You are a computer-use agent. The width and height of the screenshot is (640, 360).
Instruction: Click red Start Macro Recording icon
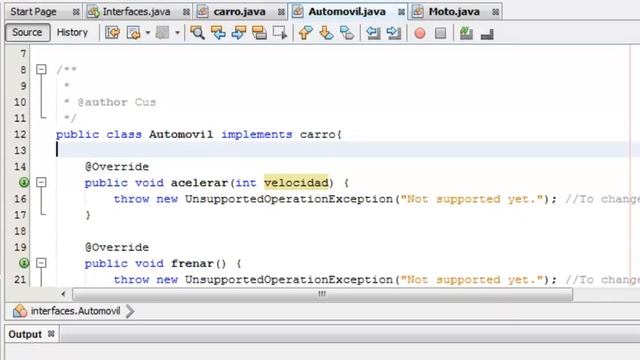(x=420, y=33)
